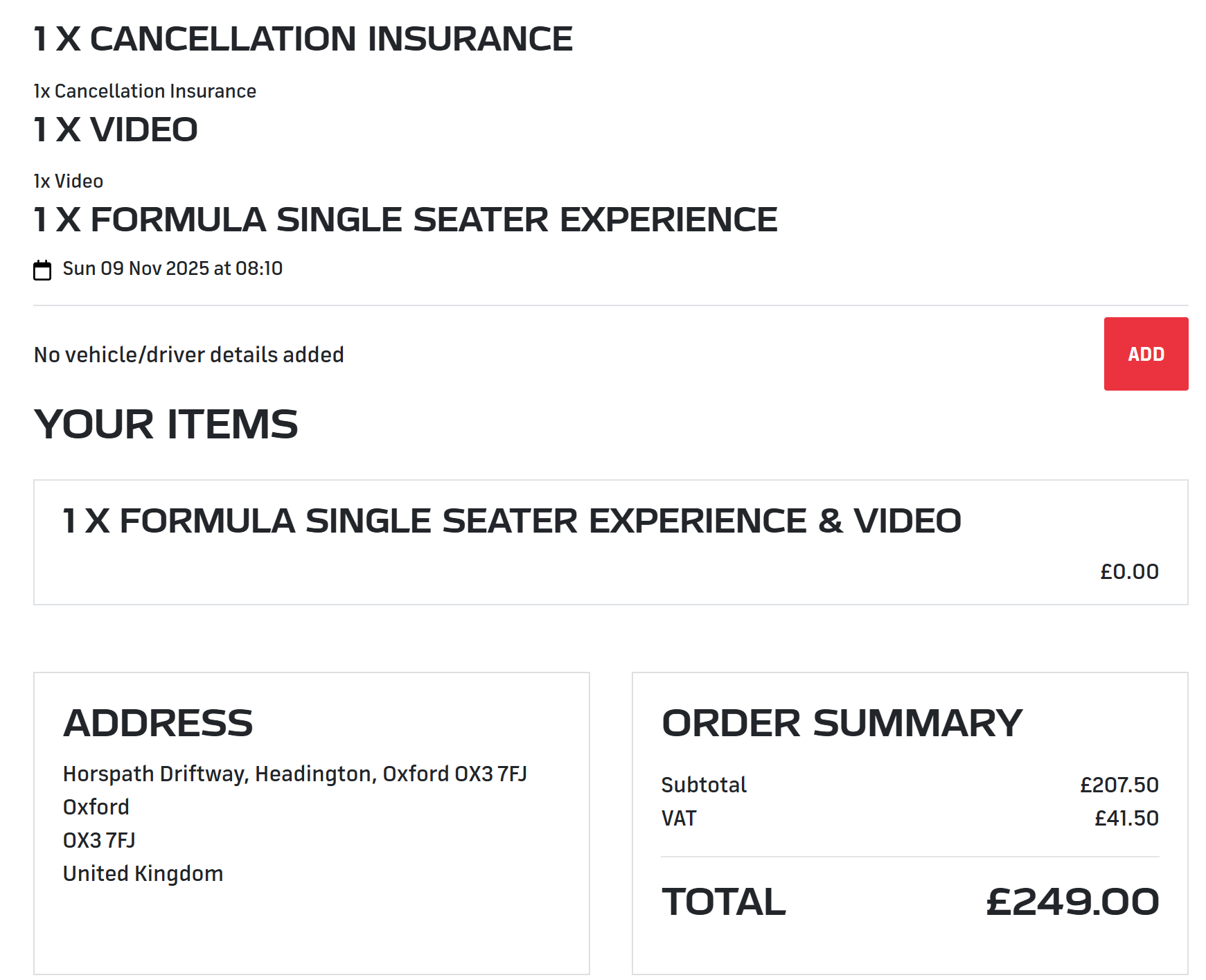Click the 1x Video subtext line

[x=69, y=181]
